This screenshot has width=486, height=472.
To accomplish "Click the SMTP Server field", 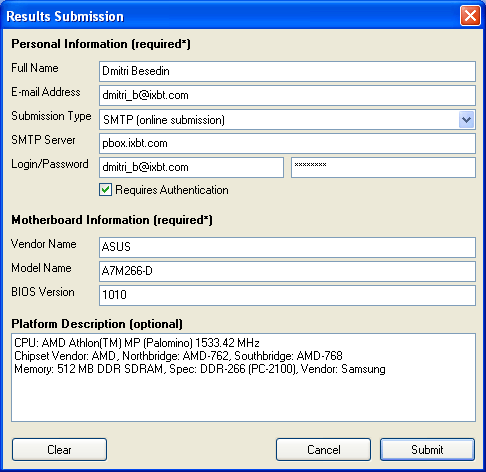I will click(x=287, y=143).
